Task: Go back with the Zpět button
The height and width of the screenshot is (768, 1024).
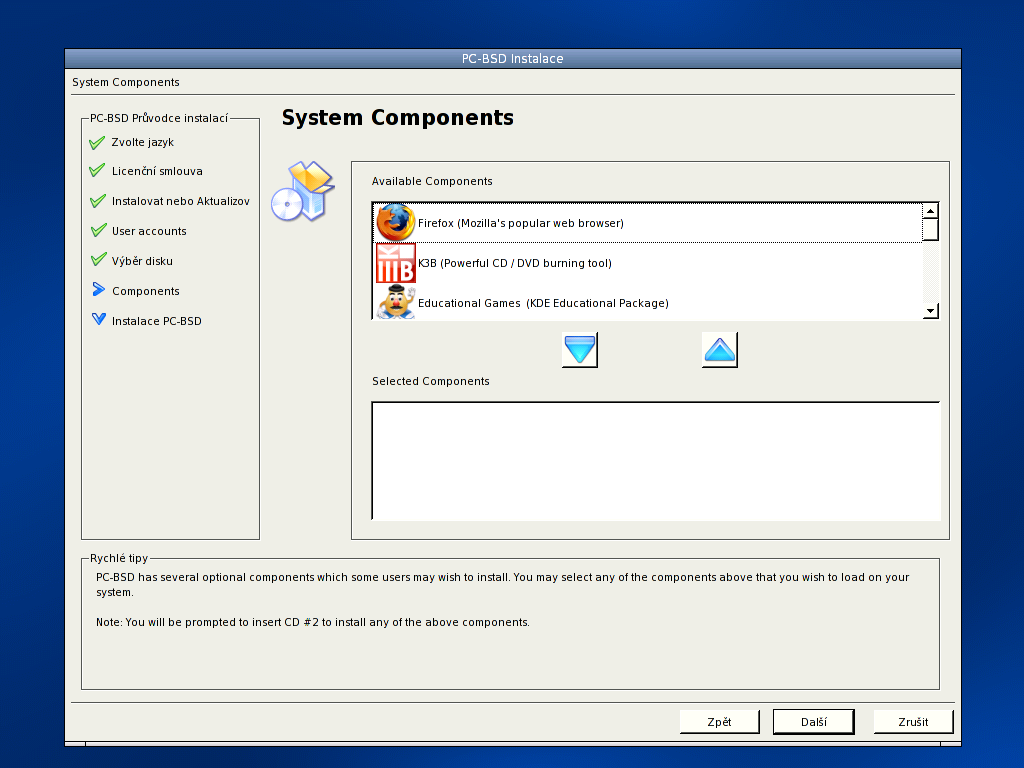Action: 719,722
